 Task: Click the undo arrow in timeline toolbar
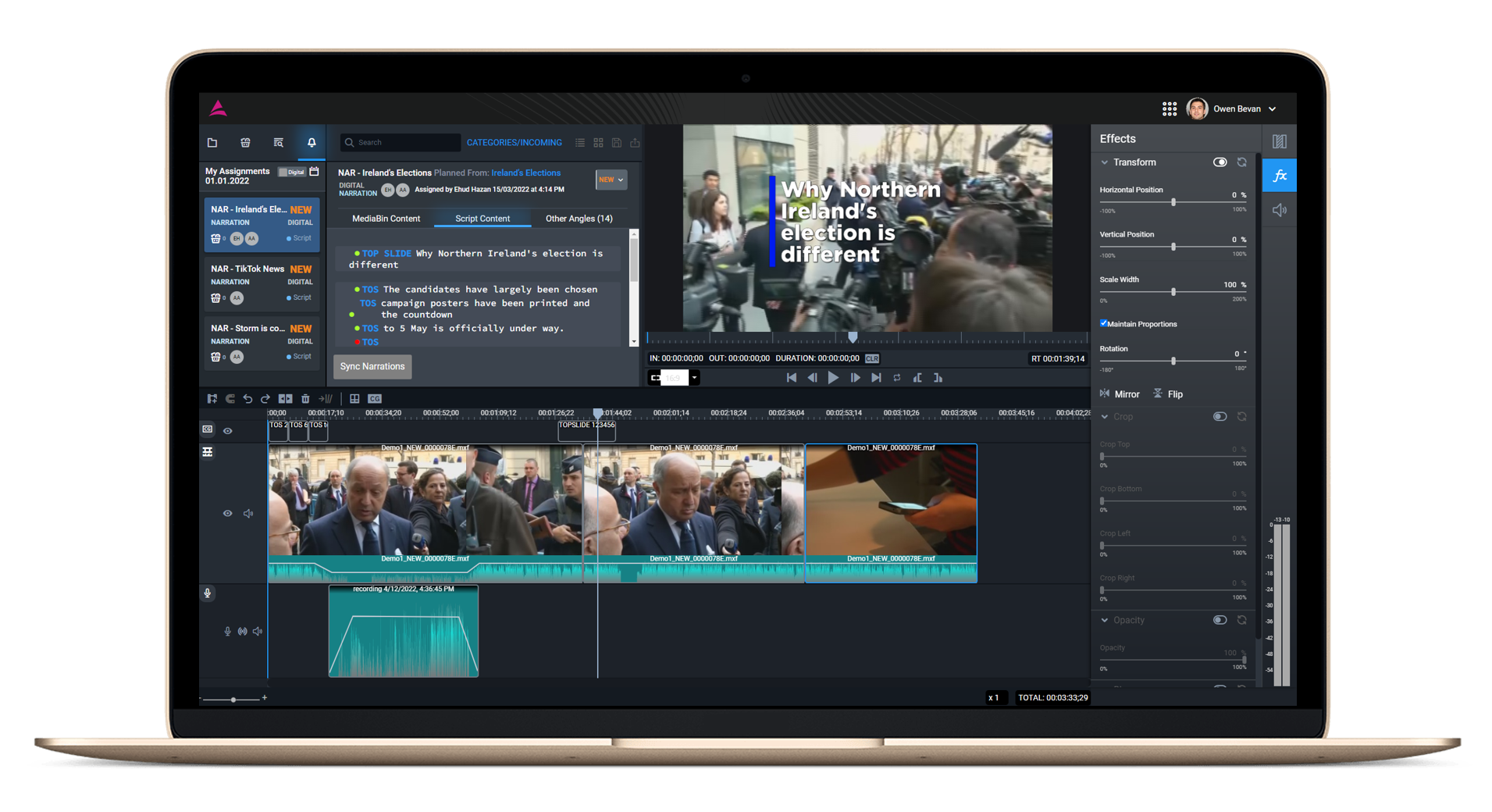click(247, 399)
